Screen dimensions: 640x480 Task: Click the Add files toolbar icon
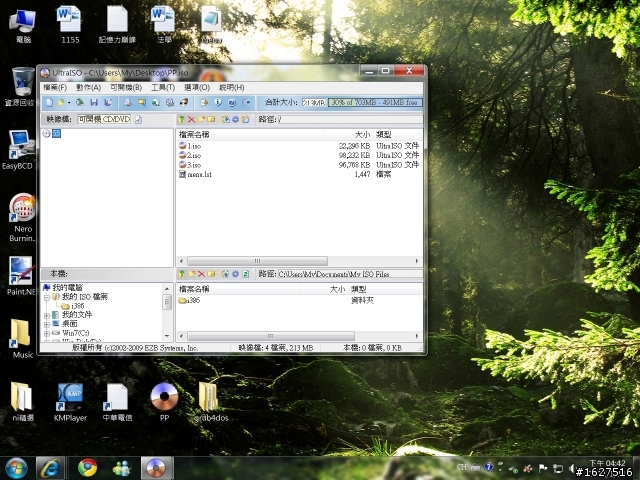click(x=204, y=102)
